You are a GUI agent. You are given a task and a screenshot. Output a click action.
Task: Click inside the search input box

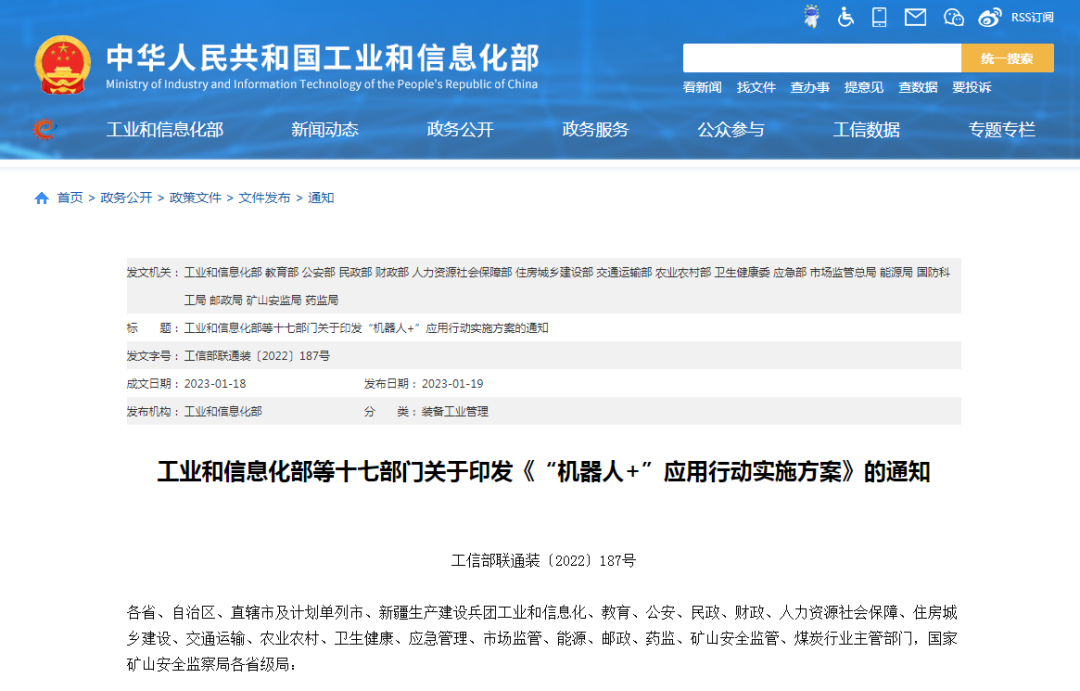820,58
